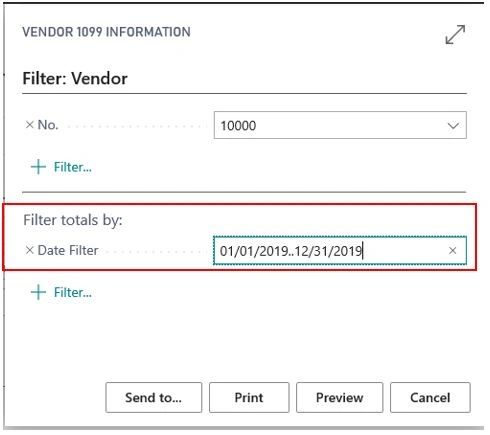This screenshot has height=435, width=490.
Task: Click into the No. field showing 10000
Action: click(x=340, y=125)
